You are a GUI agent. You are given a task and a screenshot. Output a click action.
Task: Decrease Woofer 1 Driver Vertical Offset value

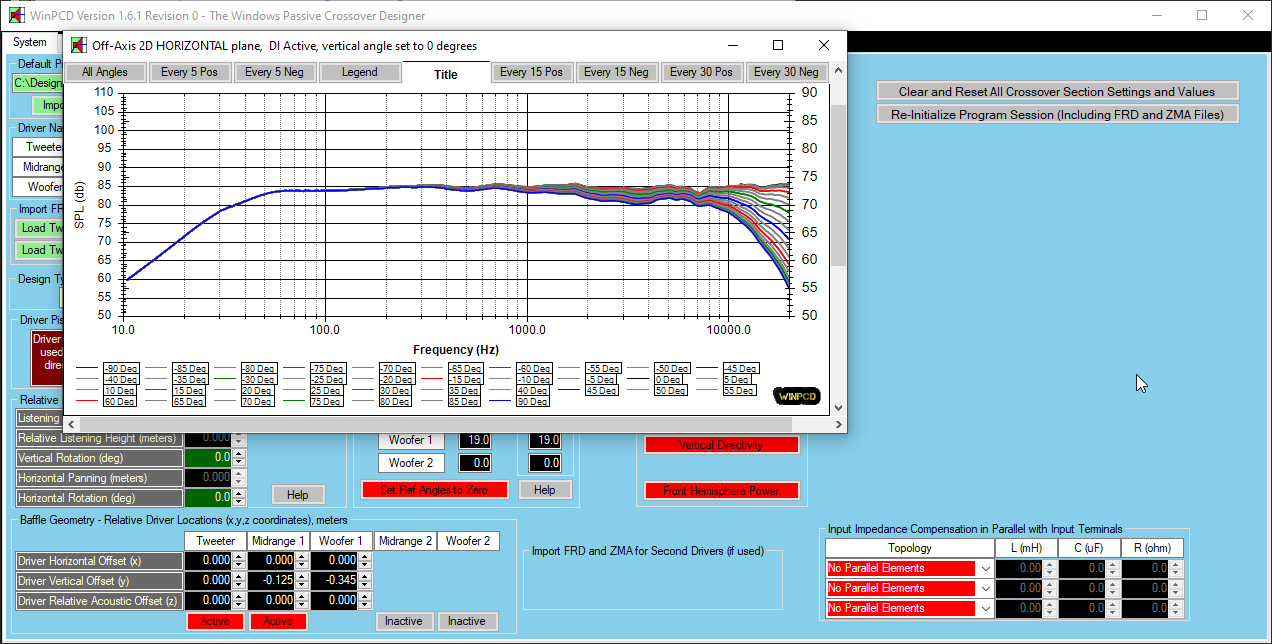coord(364,584)
